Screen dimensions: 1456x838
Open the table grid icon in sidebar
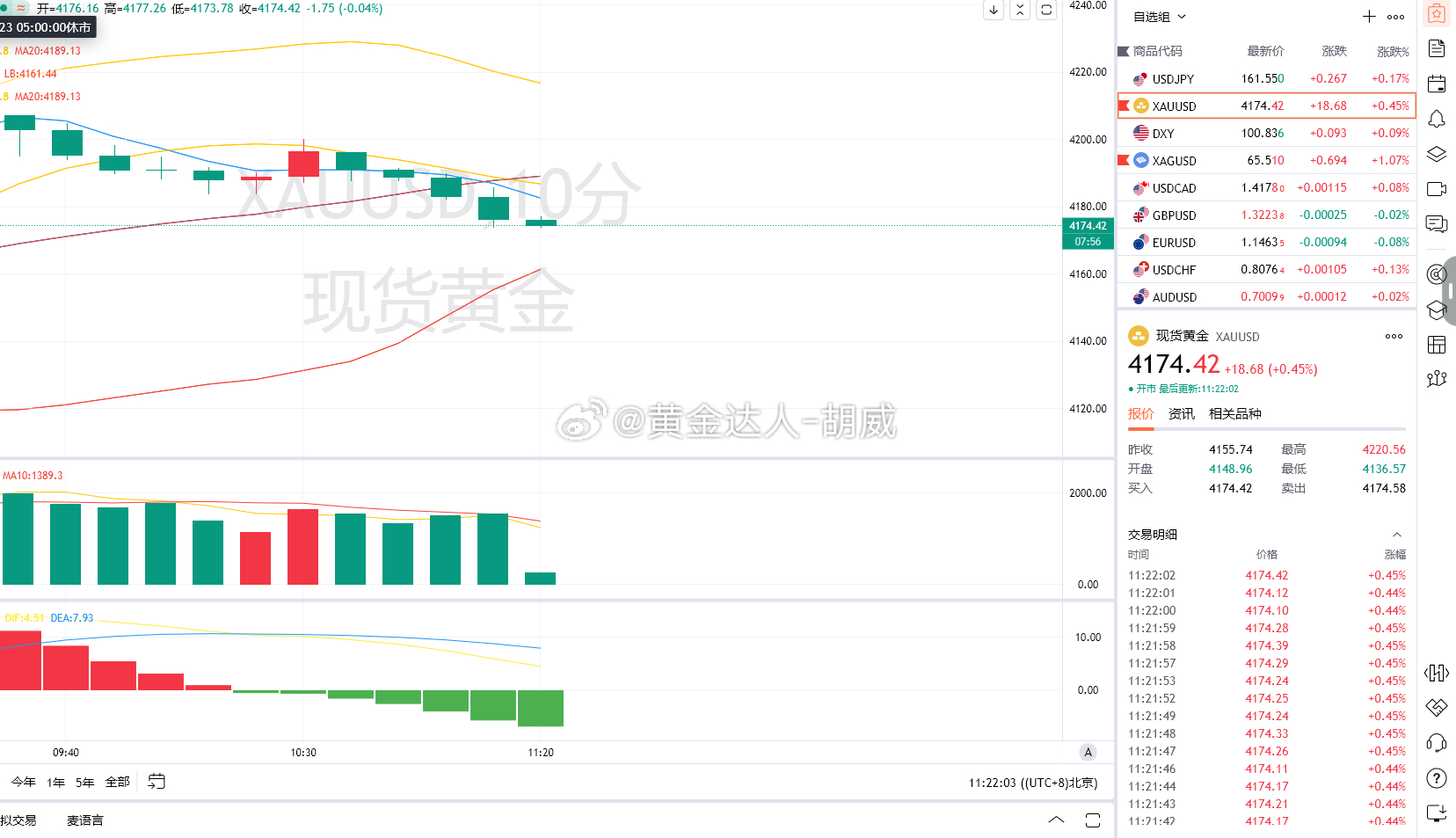[1437, 344]
